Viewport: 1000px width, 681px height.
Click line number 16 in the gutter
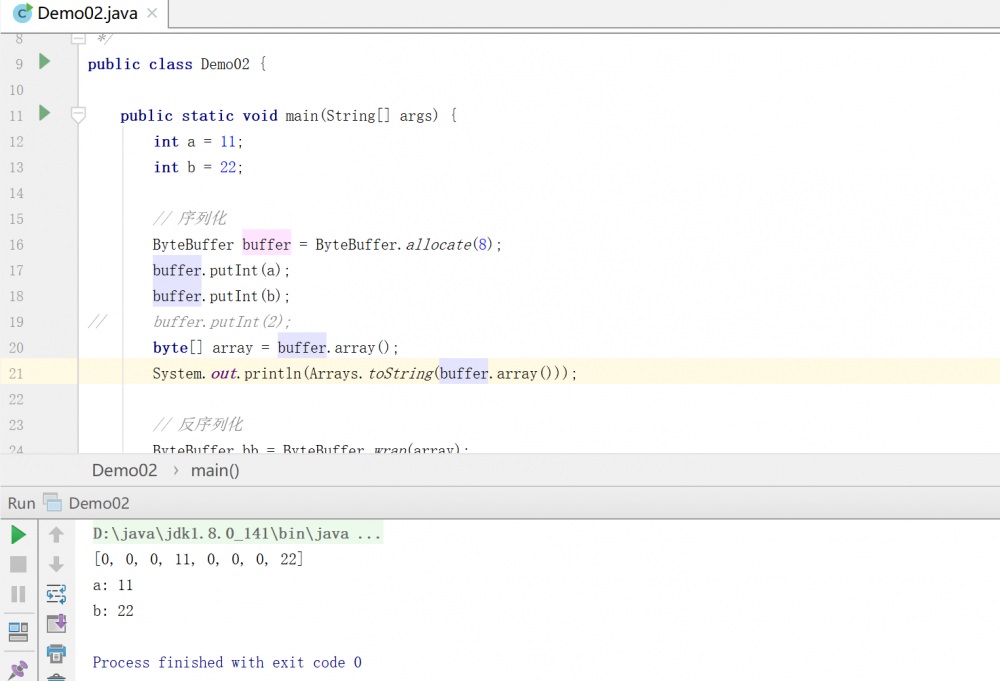(16, 245)
